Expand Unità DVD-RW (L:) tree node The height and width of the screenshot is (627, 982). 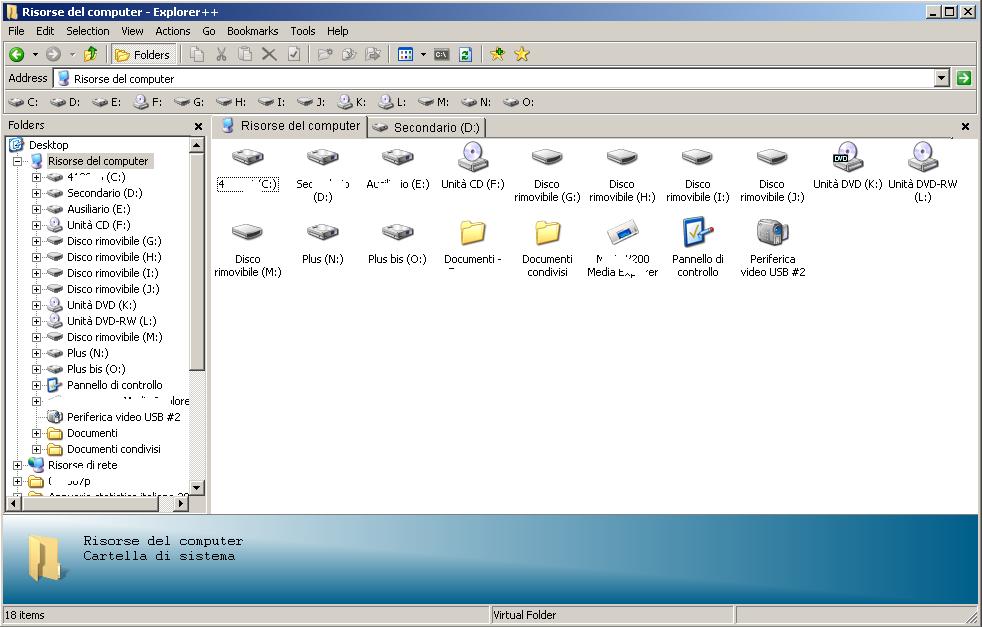coord(37,321)
